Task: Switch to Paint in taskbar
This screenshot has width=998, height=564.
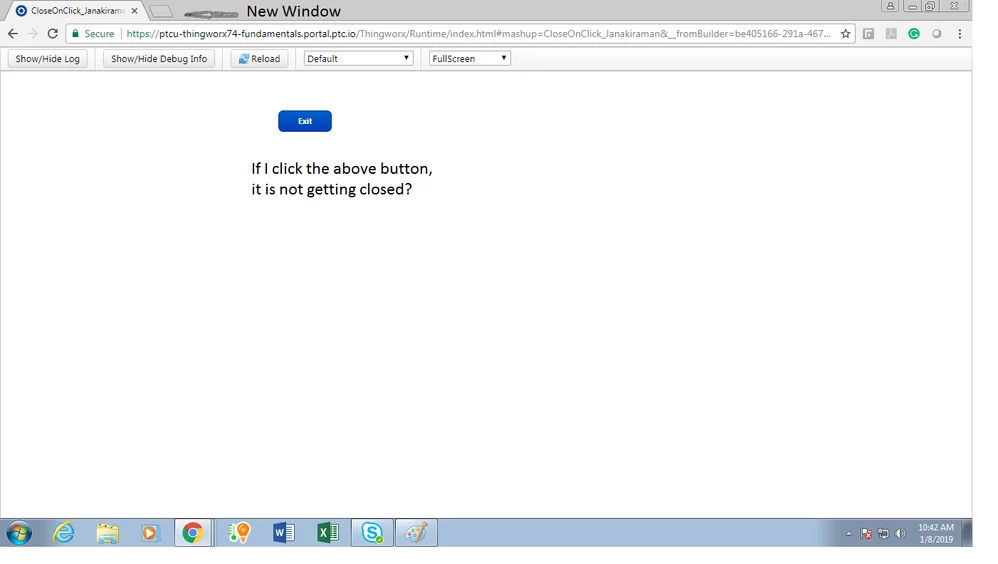Action: (x=416, y=533)
